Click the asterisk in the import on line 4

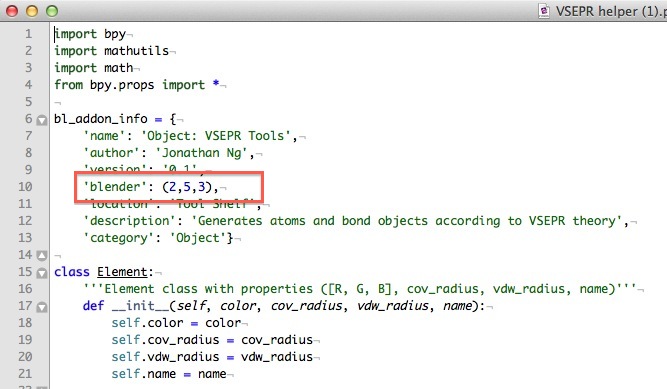(x=216, y=83)
